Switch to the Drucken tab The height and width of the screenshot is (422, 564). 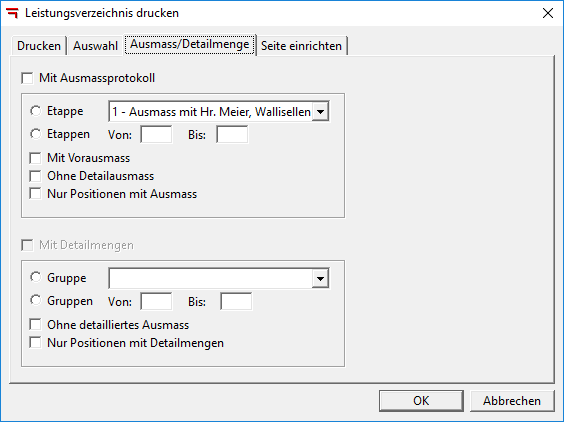39,46
